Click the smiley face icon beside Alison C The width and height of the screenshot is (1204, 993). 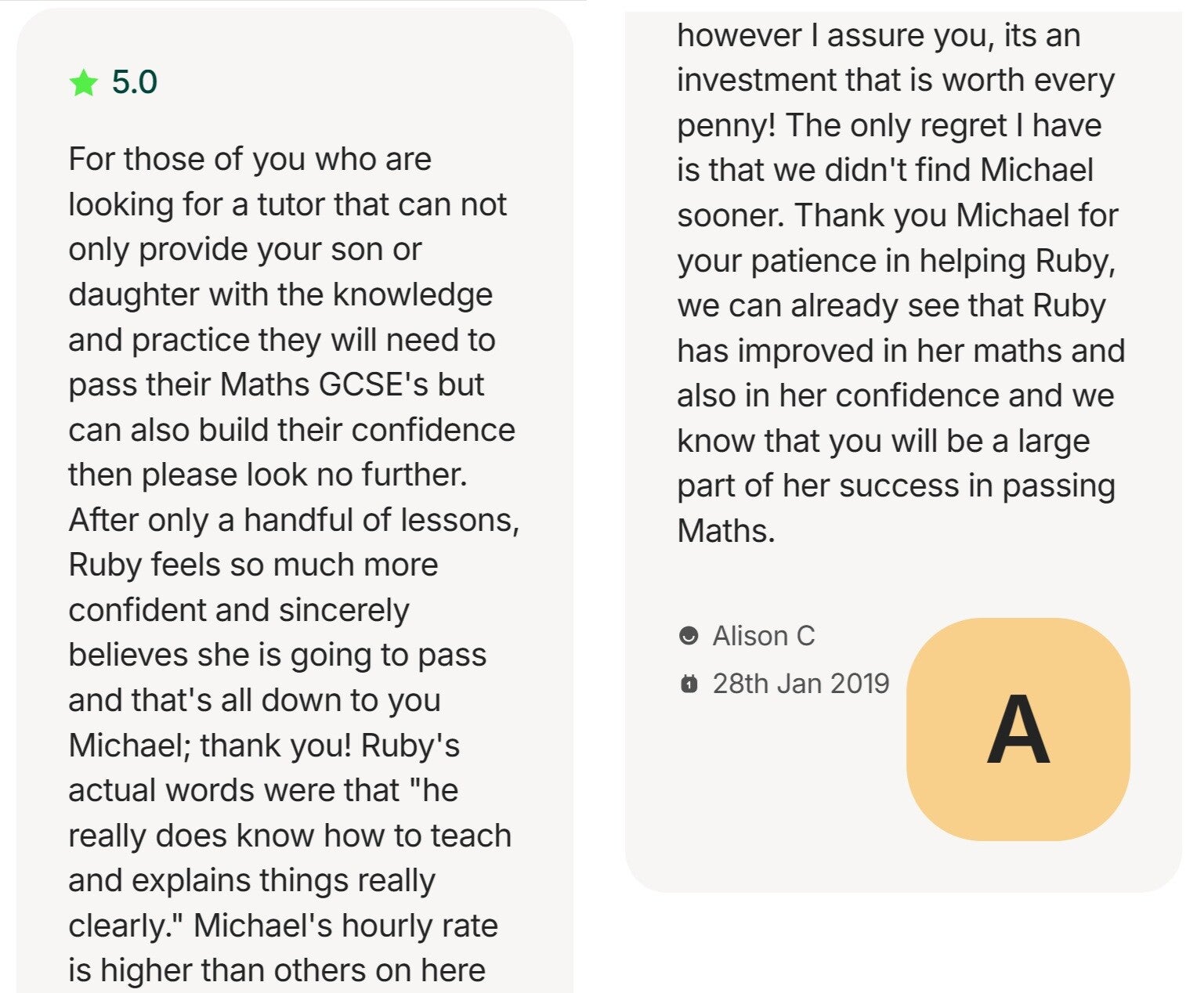pyautogui.click(x=689, y=636)
